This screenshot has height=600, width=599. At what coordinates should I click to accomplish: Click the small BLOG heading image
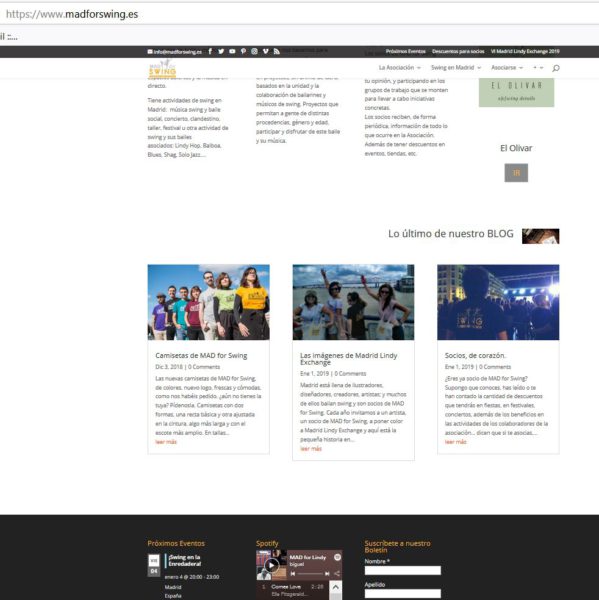540,236
